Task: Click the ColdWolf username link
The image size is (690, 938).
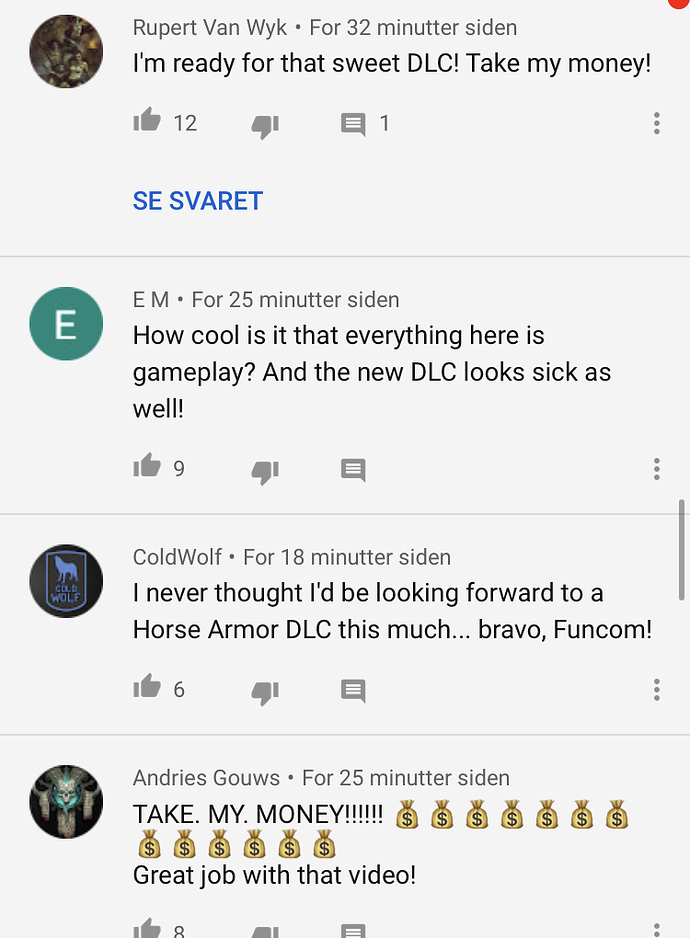Action: (x=177, y=557)
